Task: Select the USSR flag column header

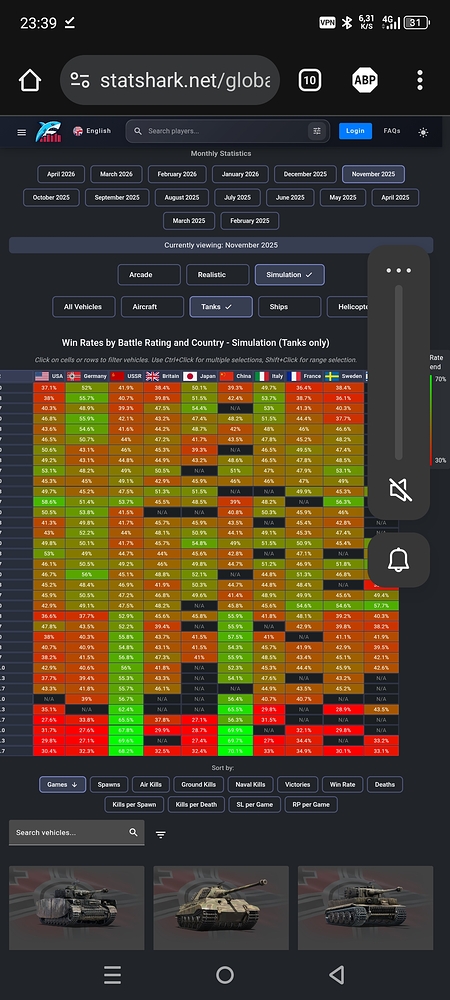Action: tap(126, 376)
